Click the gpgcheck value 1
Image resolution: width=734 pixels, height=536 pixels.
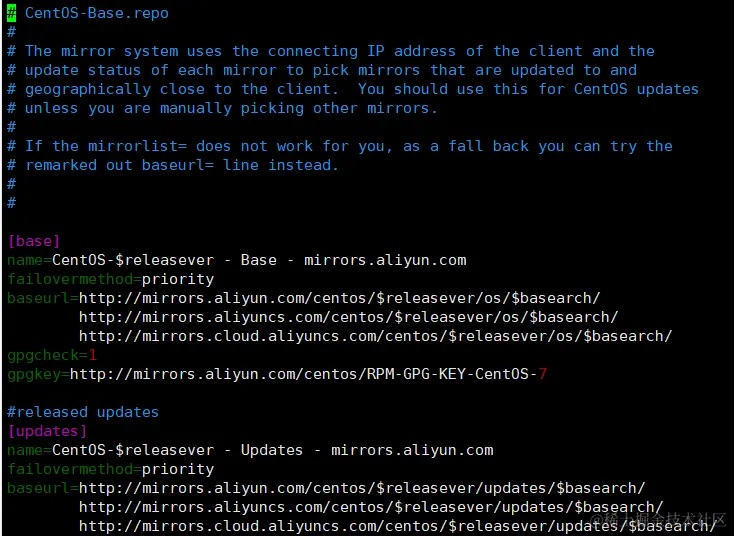(92, 355)
